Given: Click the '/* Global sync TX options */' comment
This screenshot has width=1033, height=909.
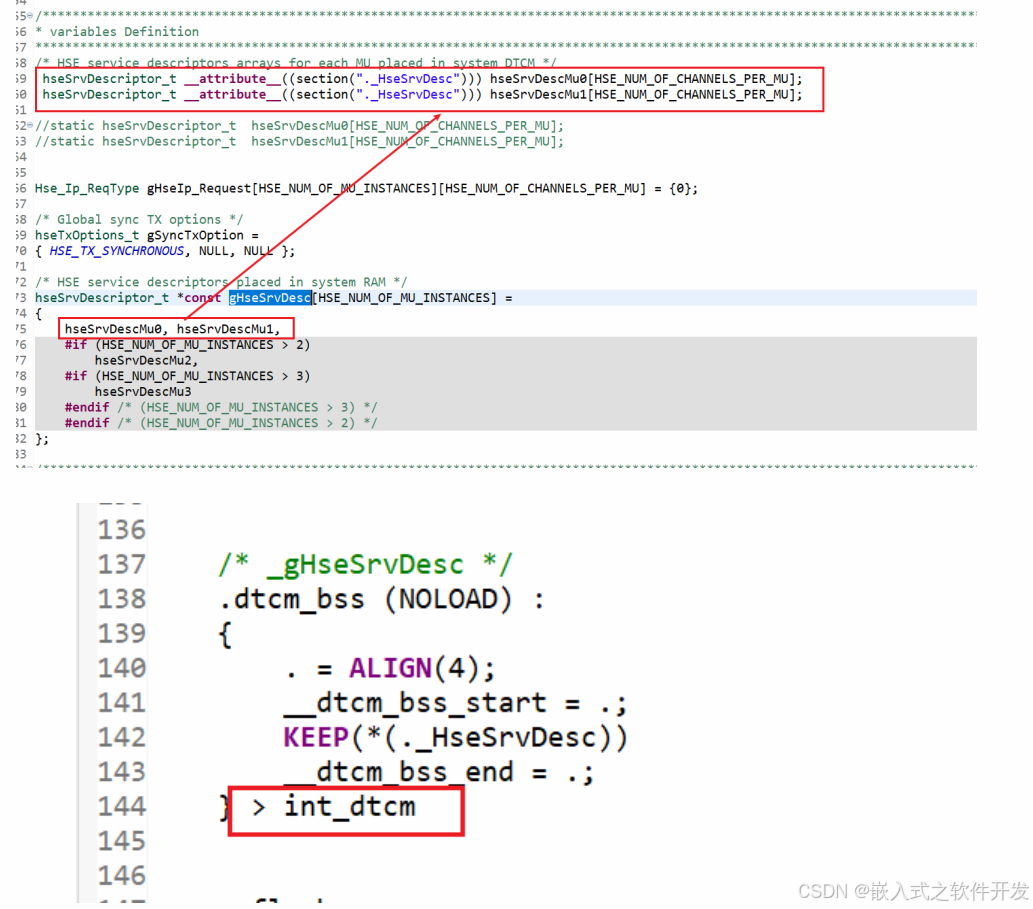Looking at the screenshot, I should point(139,219).
